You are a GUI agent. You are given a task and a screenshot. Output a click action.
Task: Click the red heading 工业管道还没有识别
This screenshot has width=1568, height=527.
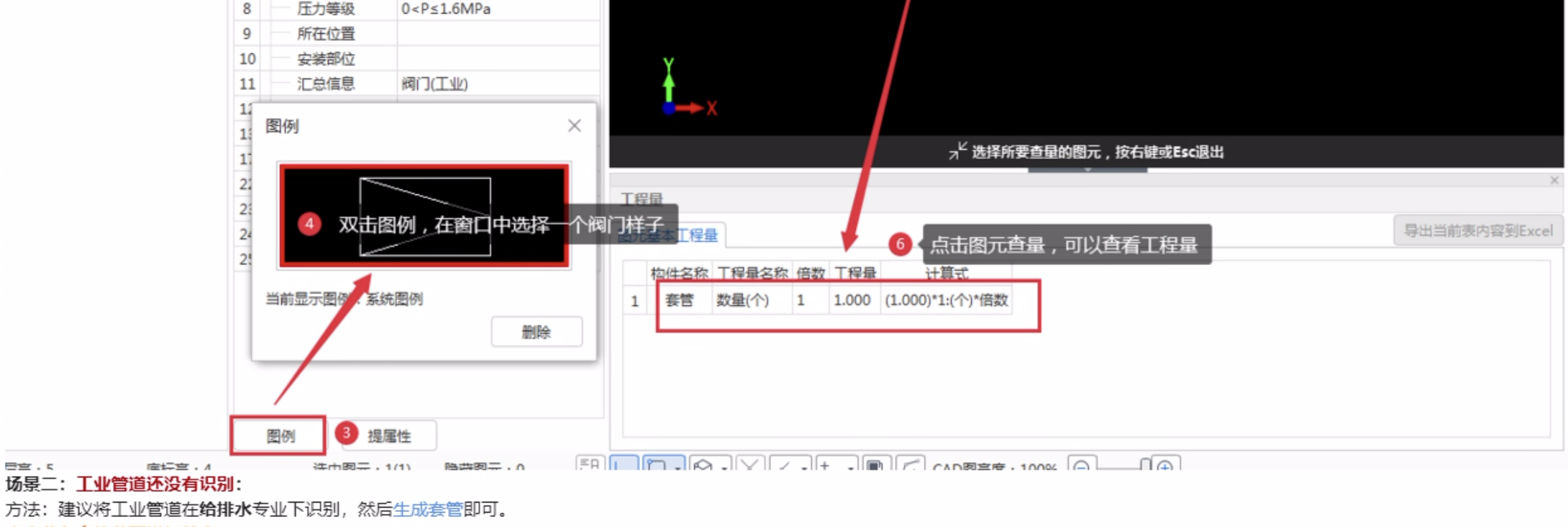tap(155, 484)
